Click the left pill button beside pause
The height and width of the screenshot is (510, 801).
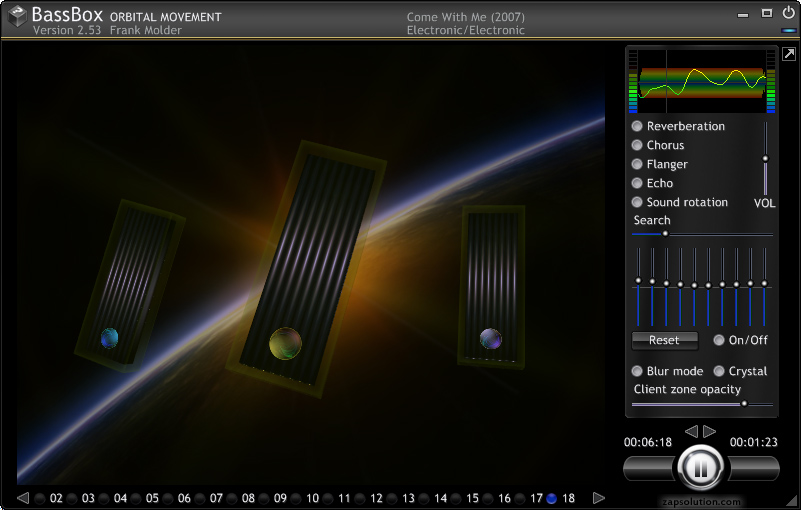click(x=650, y=469)
